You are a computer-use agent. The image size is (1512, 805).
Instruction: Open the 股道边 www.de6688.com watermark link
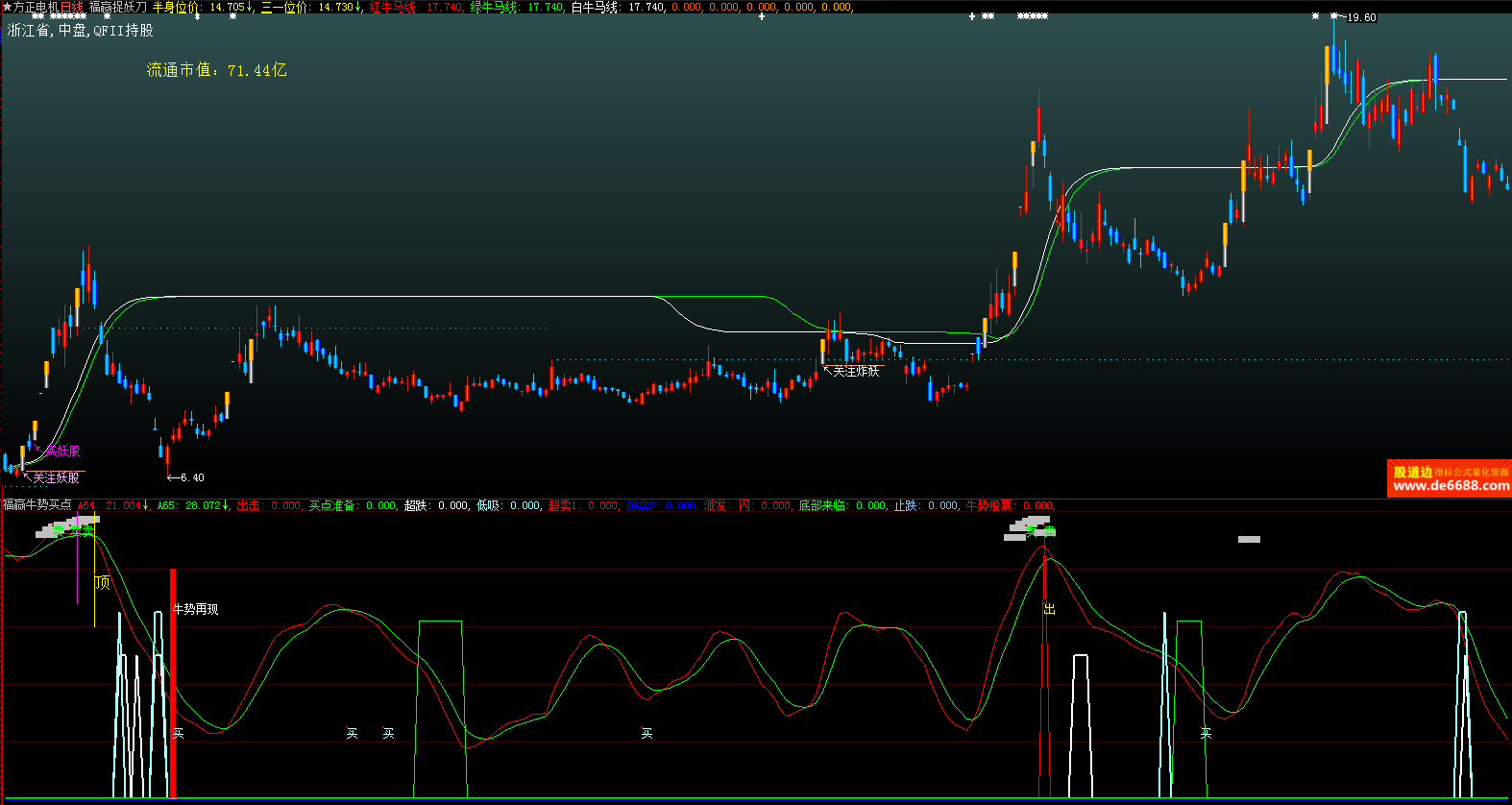pos(1450,478)
